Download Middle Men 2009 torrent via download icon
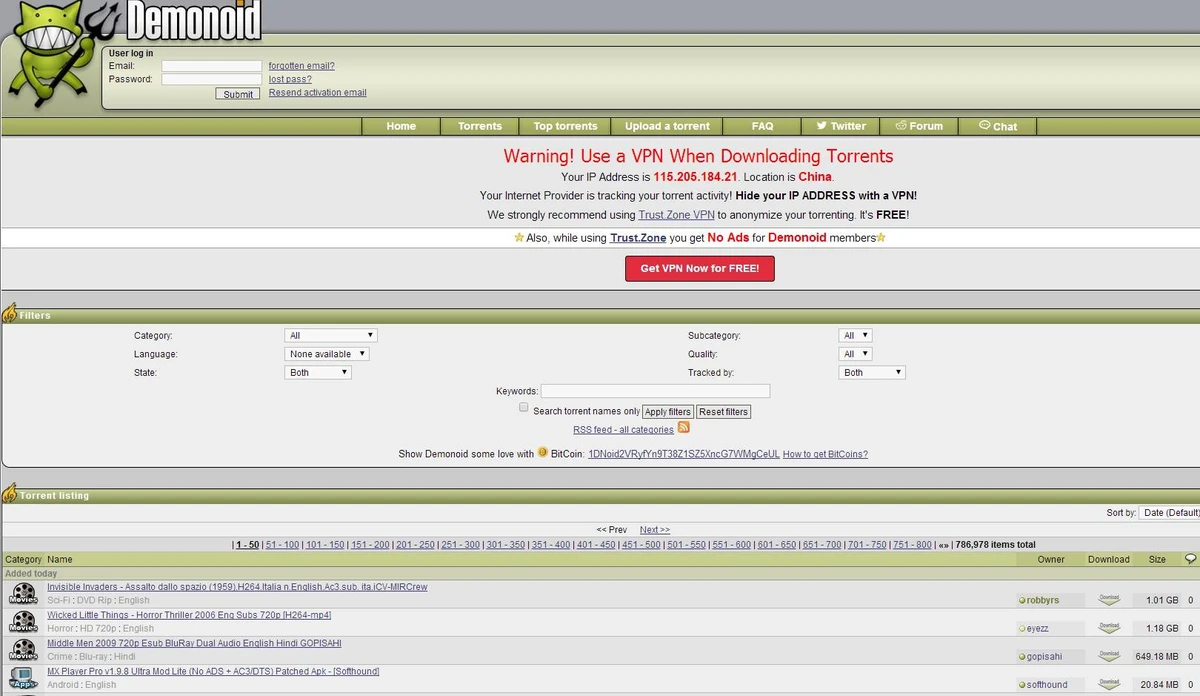The width and height of the screenshot is (1200, 696). [1108, 656]
